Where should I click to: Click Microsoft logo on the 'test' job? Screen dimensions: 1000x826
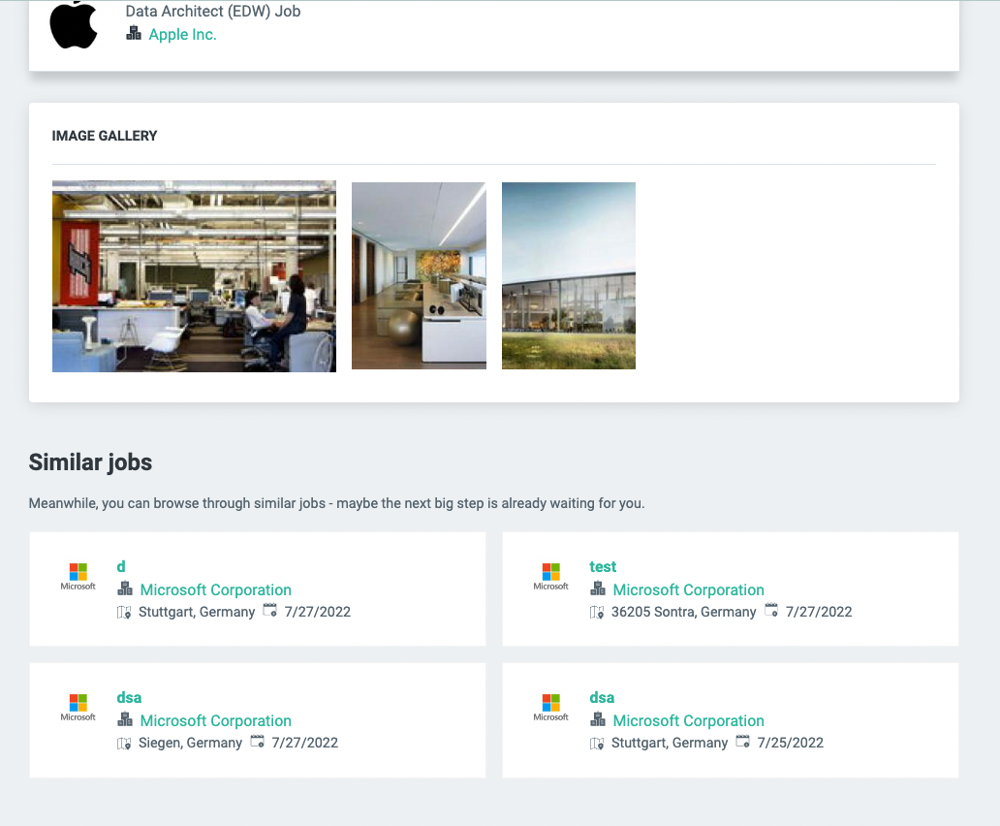click(551, 576)
